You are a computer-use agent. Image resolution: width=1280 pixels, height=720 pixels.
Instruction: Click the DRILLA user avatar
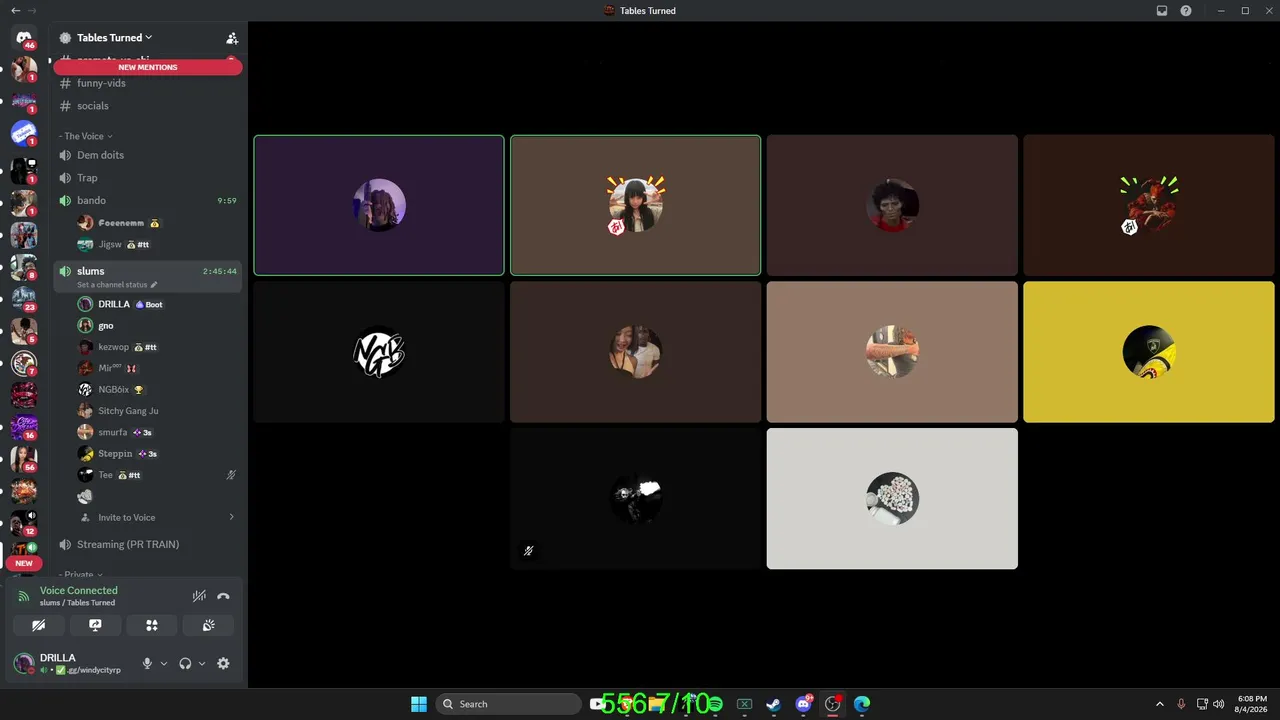(23, 663)
